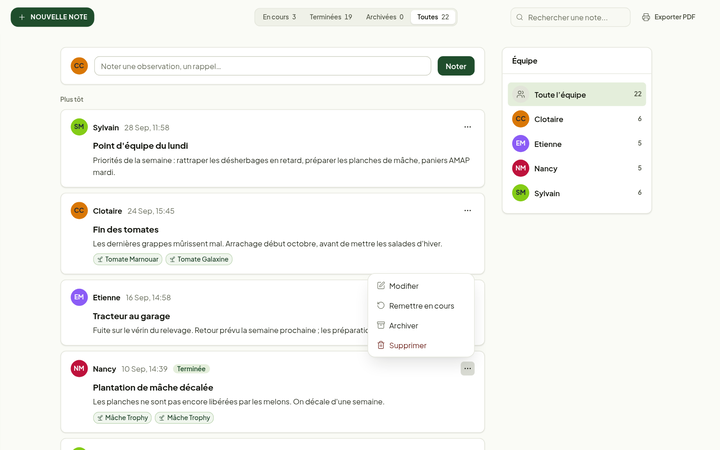The height and width of the screenshot is (450, 720).
Task: Open the Archivées tab
Action: click(384, 17)
